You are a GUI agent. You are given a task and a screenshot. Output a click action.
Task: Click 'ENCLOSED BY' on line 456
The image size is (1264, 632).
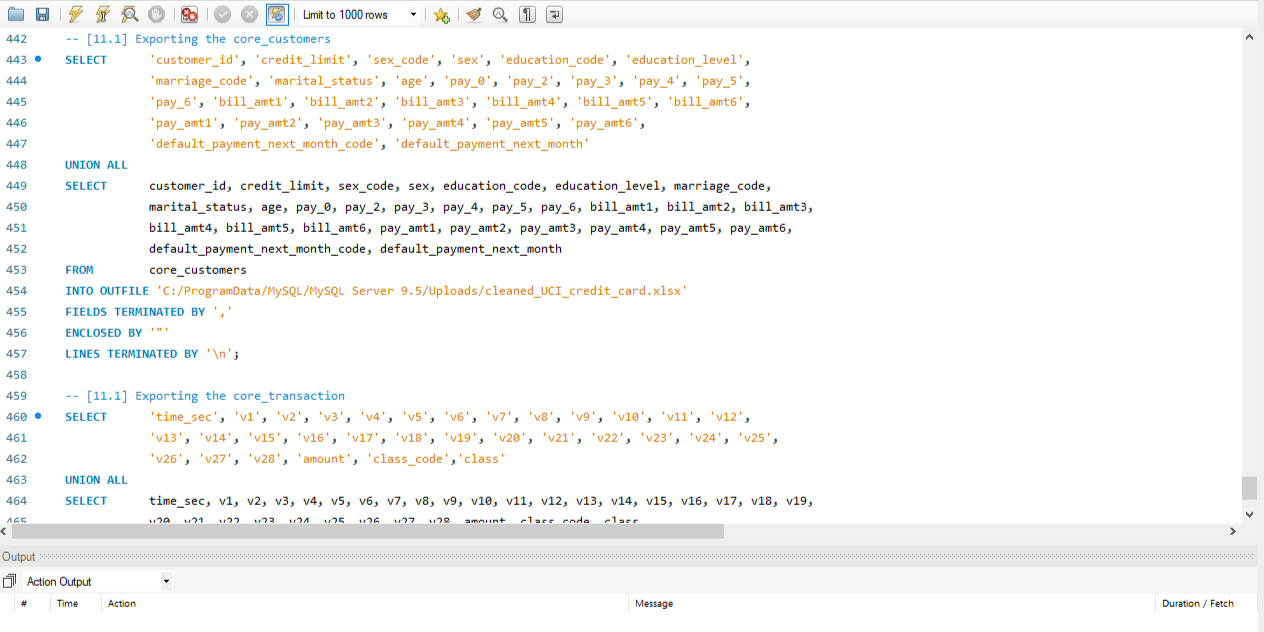[x=104, y=333]
